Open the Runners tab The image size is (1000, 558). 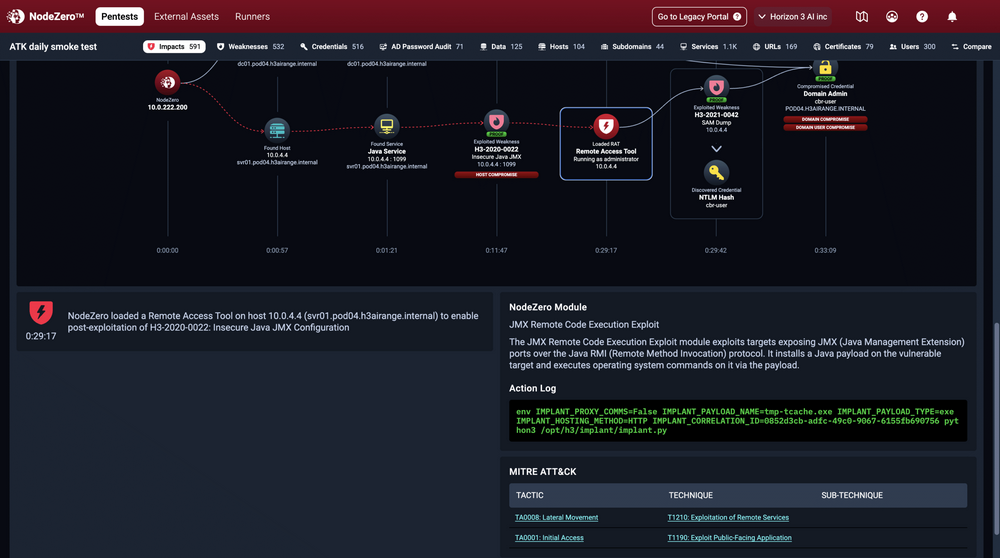pyautogui.click(x=252, y=17)
